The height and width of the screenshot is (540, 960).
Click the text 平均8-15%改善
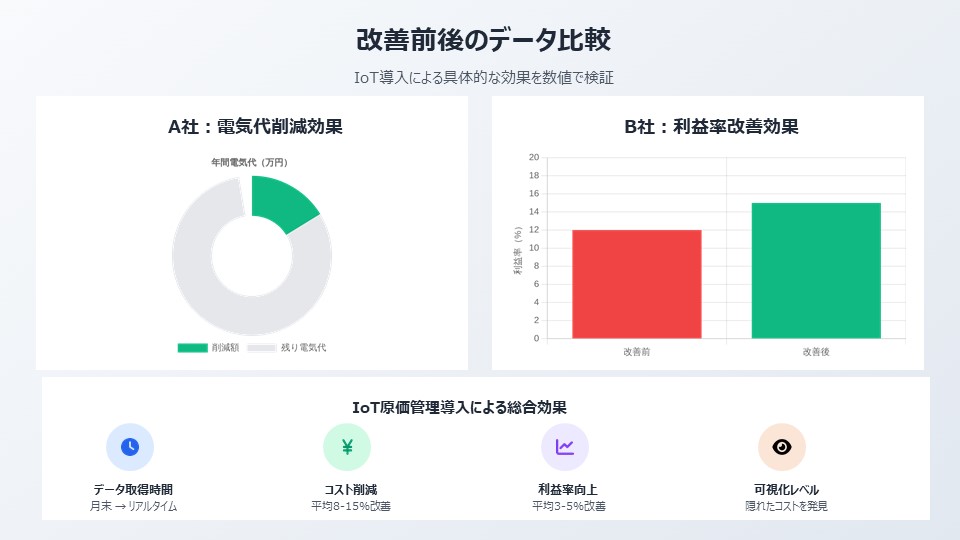[x=351, y=506]
